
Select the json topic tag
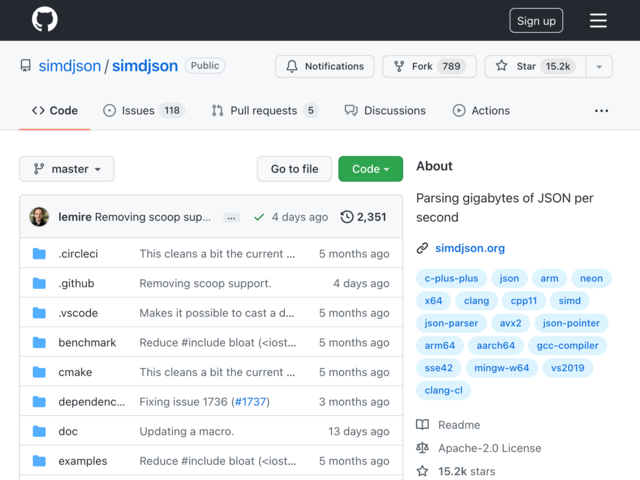click(x=509, y=278)
